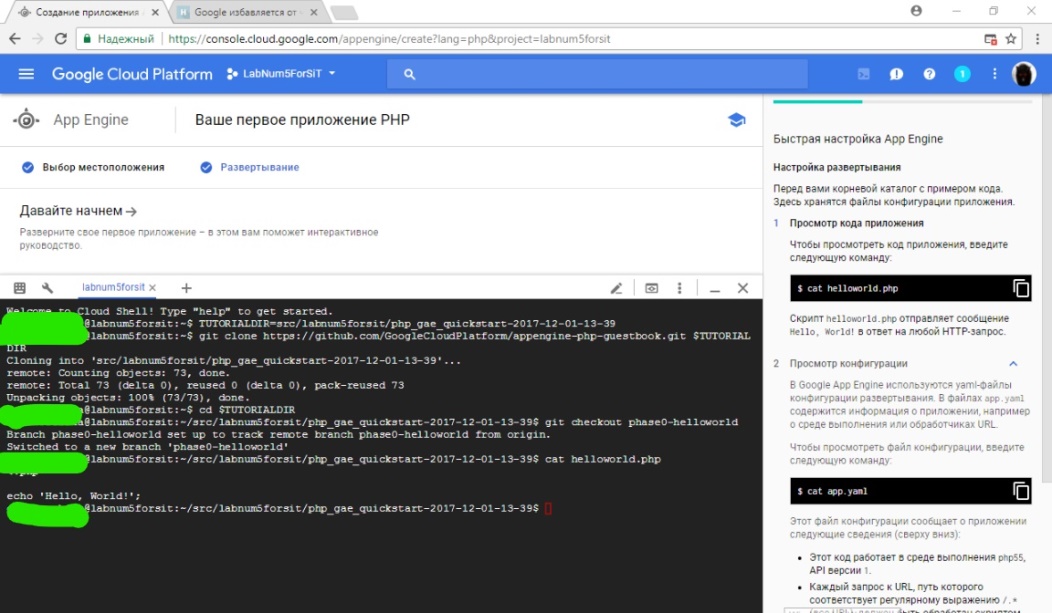Screen dimensions: 1052x613
Task: Open the navigation hamburger menu
Action: click(x=26, y=74)
